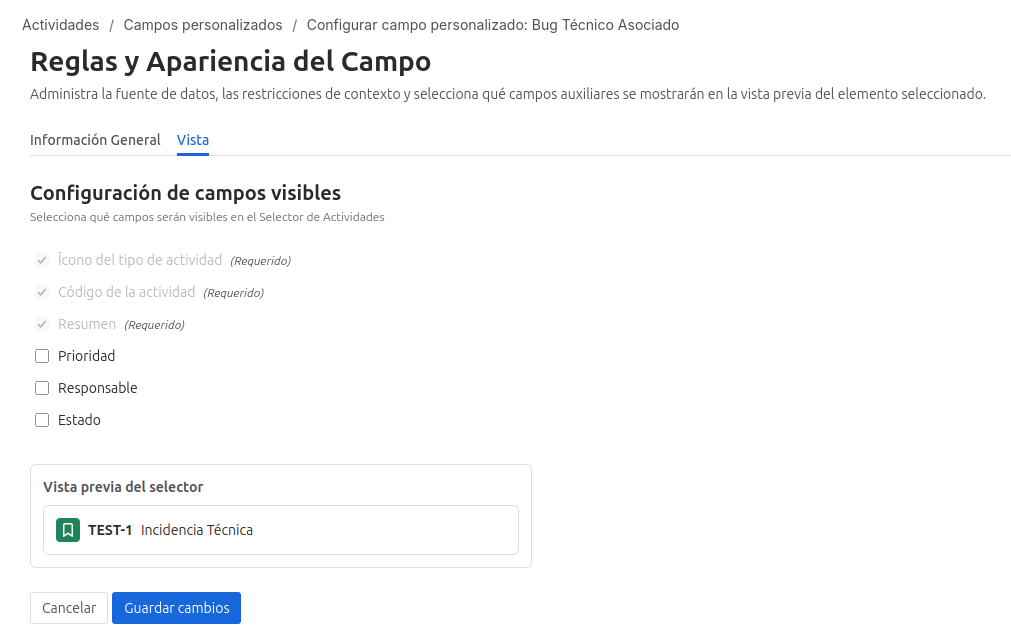Enable the Responsable checkbox
This screenshot has width=1011, height=644.
tap(41, 388)
